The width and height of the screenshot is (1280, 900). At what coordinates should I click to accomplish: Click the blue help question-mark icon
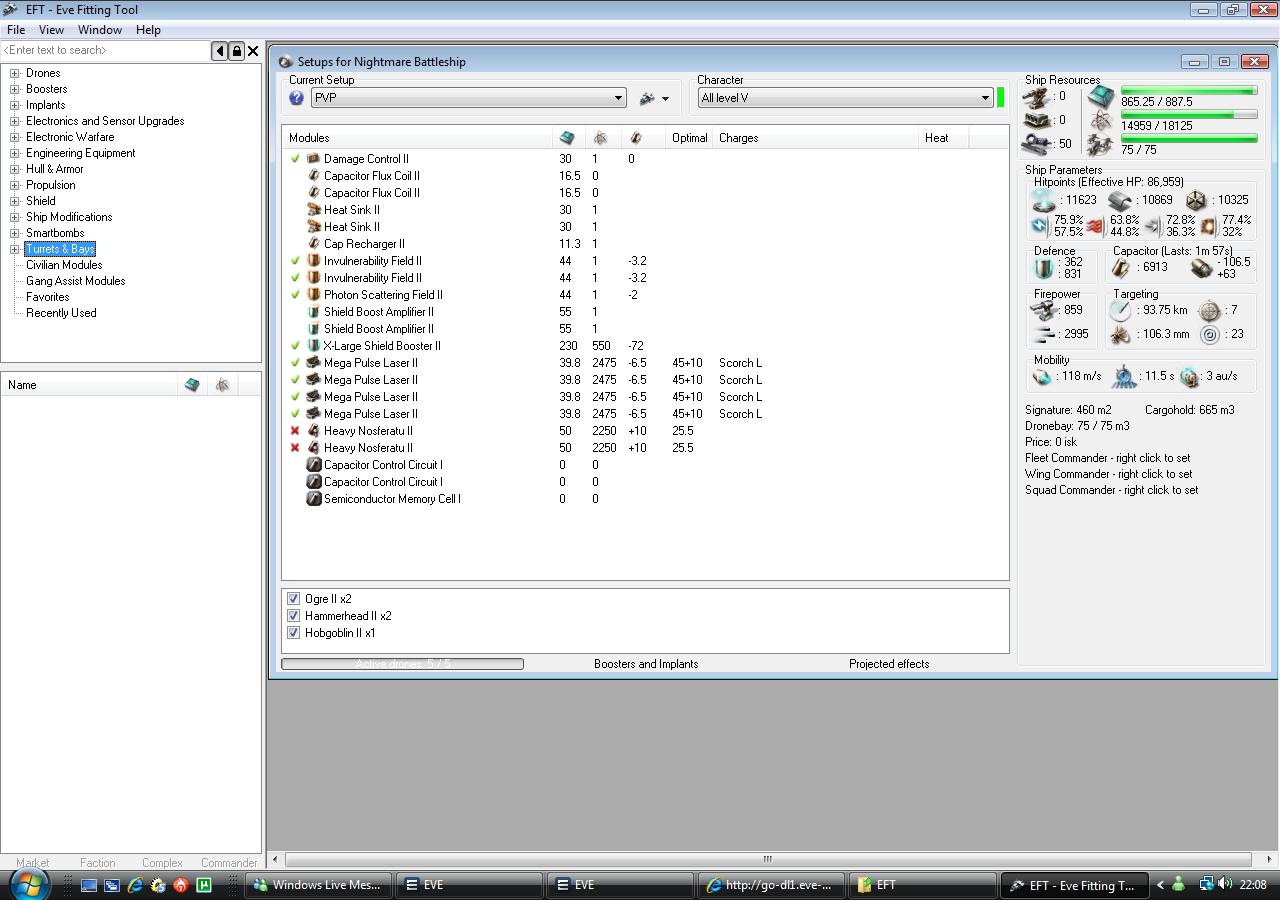point(296,98)
